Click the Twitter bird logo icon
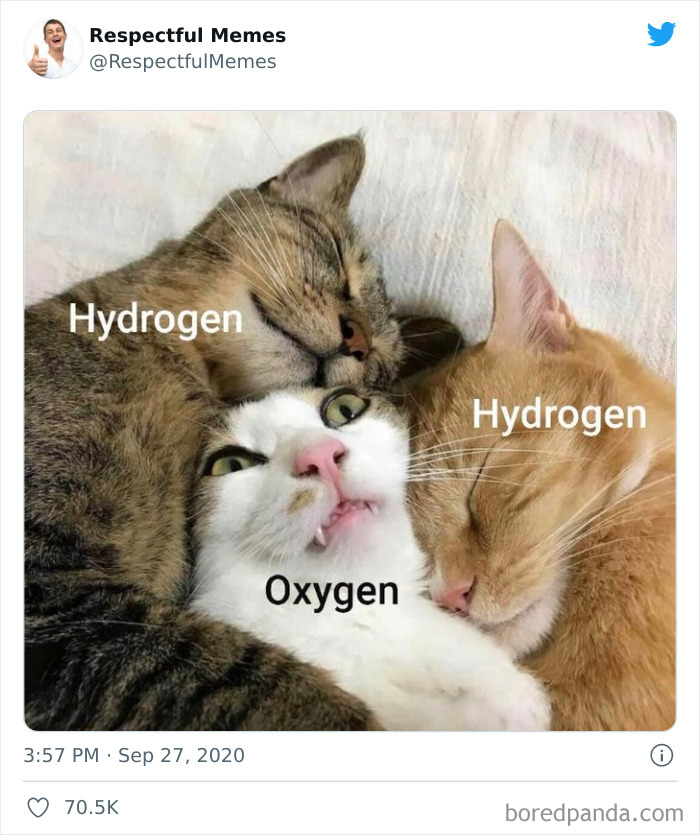This screenshot has height=835, width=700. (x=661, y=35)
